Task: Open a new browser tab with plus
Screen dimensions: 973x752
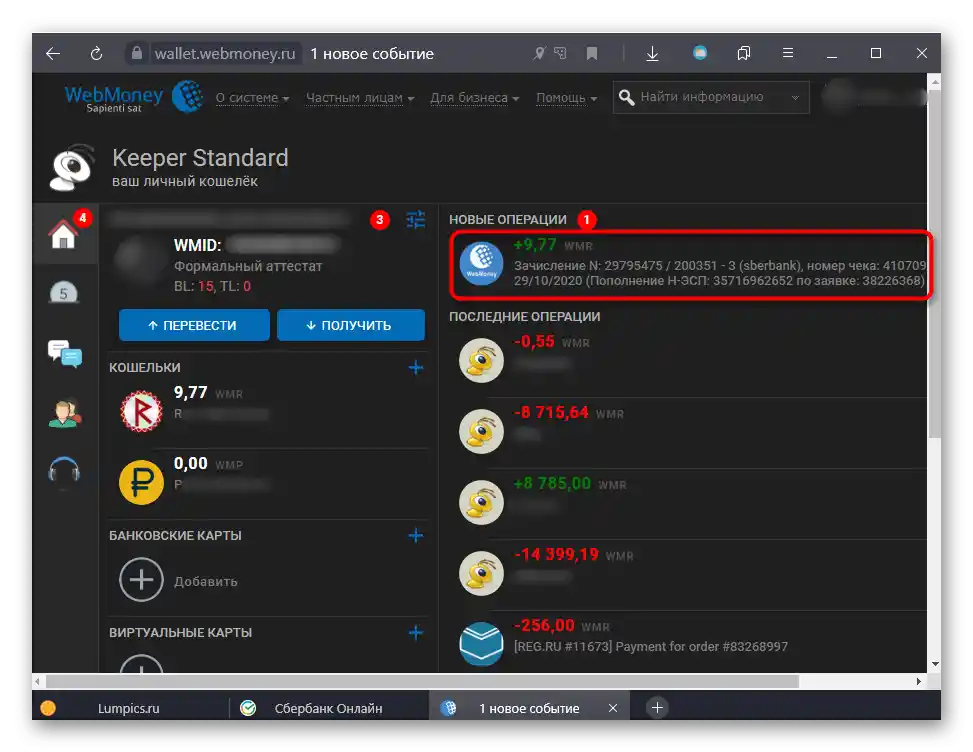Action: click(x=657, y=707)
